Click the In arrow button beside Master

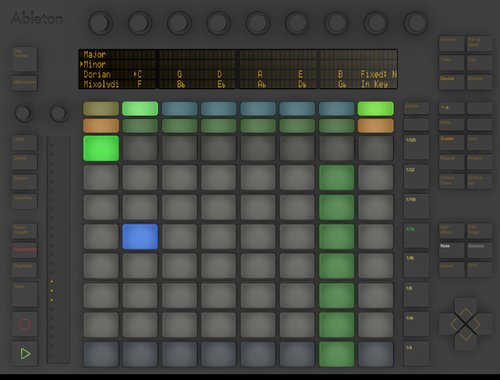pyautogui.click(x=451, y=108)
